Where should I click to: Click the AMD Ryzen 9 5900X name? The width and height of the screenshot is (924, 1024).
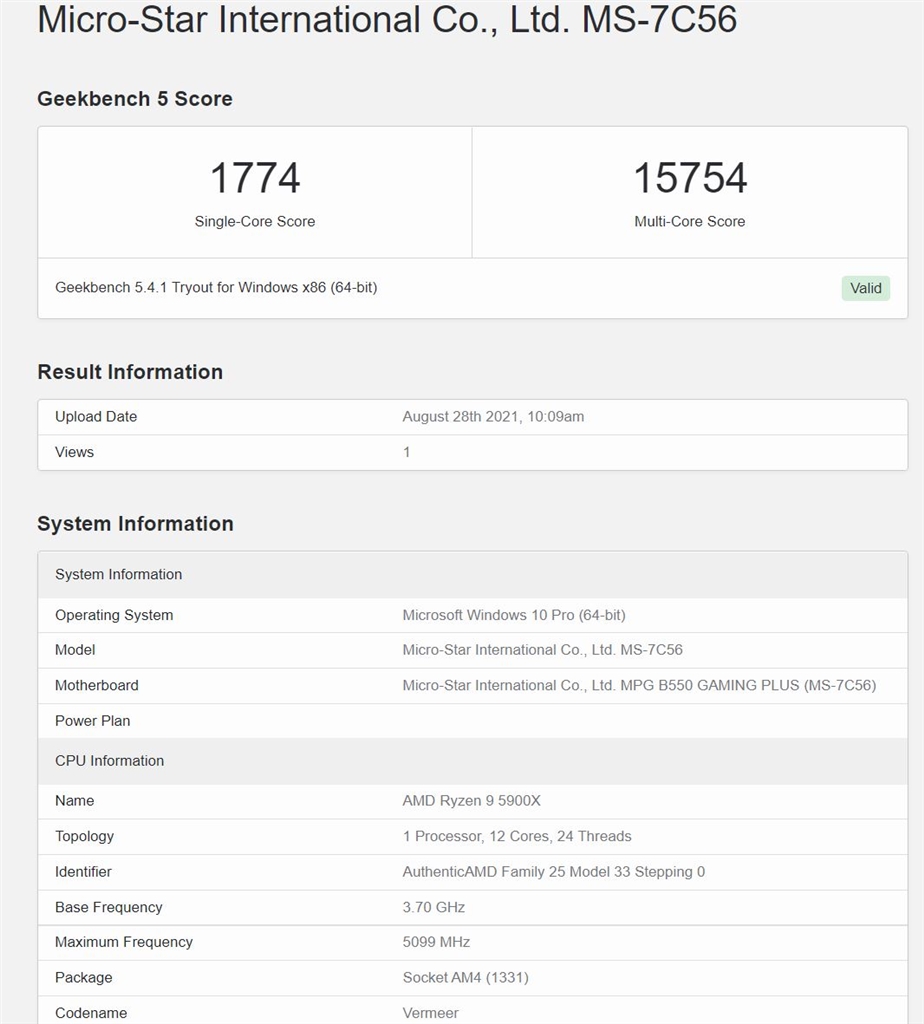point(471,800)
